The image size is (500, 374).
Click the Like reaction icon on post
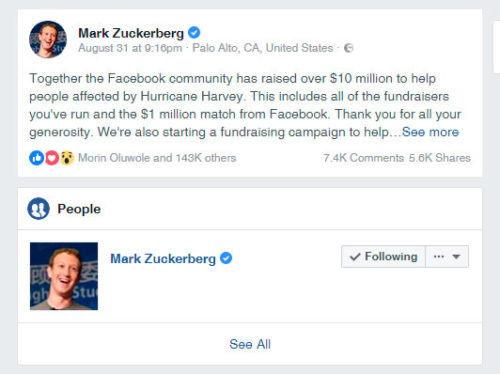click(x=37, y=158)
